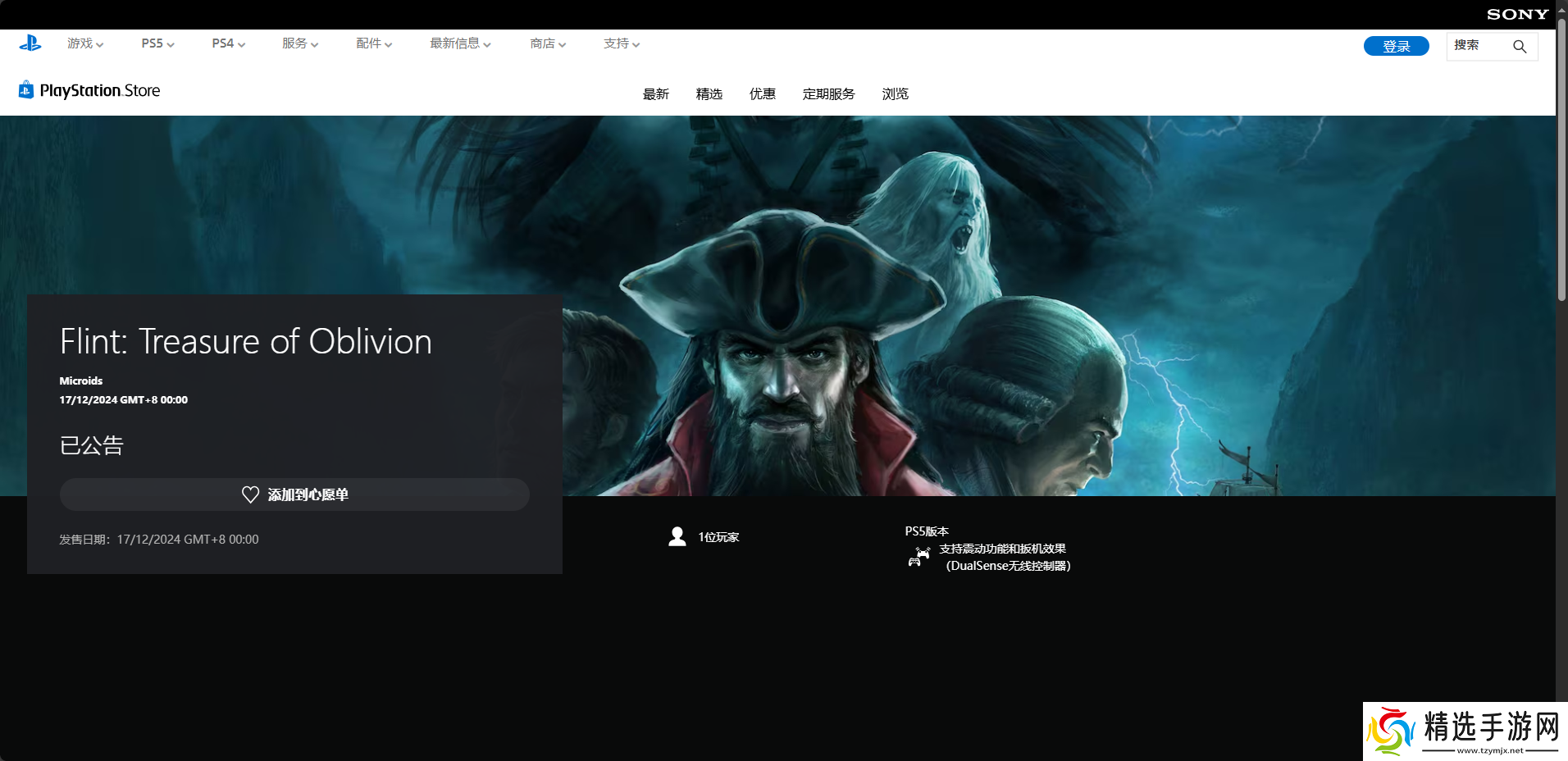Click the 搜索 search input field

click(x=1478, y=46)
